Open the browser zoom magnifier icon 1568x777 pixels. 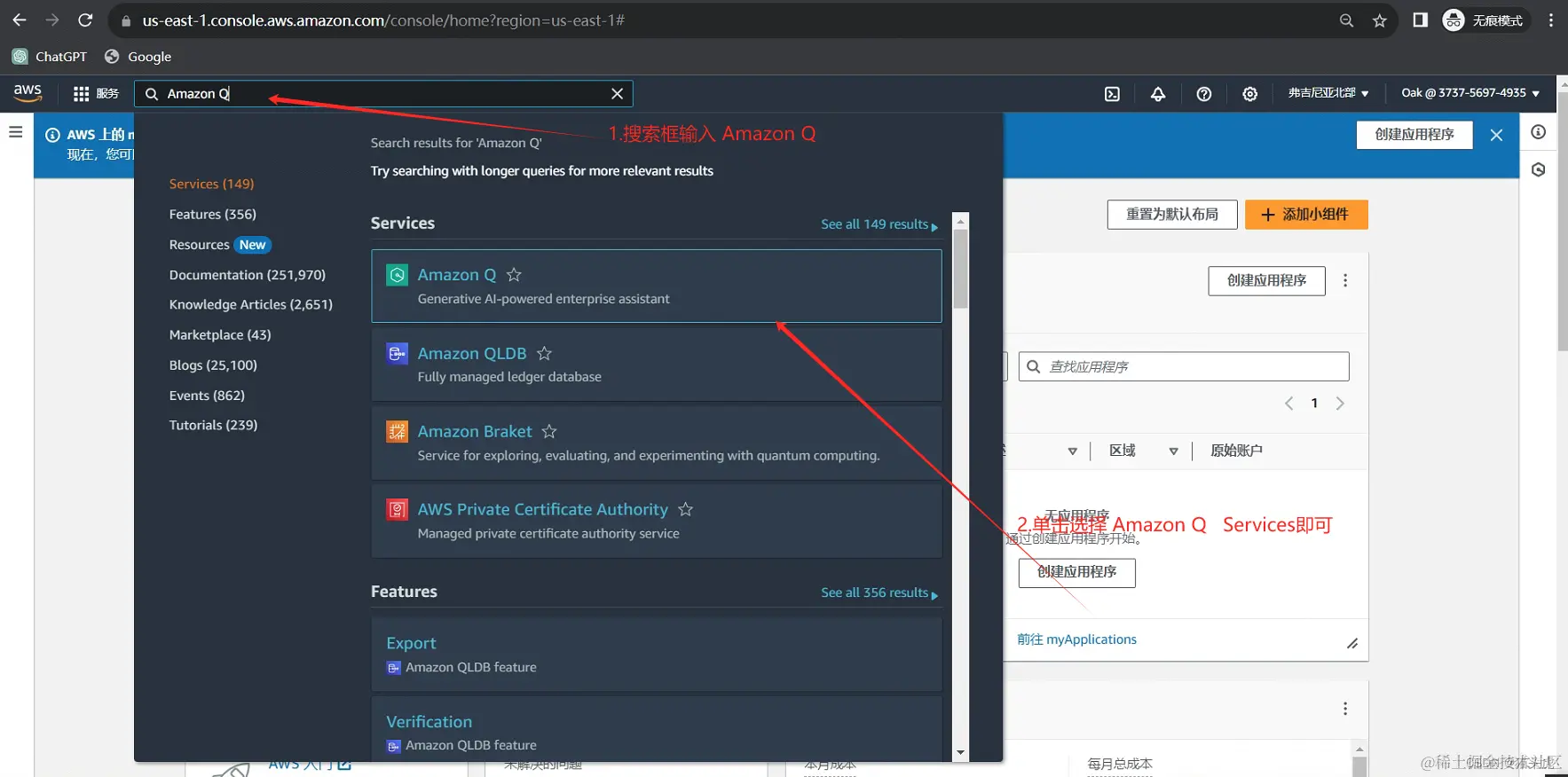tap(1346, 20)
